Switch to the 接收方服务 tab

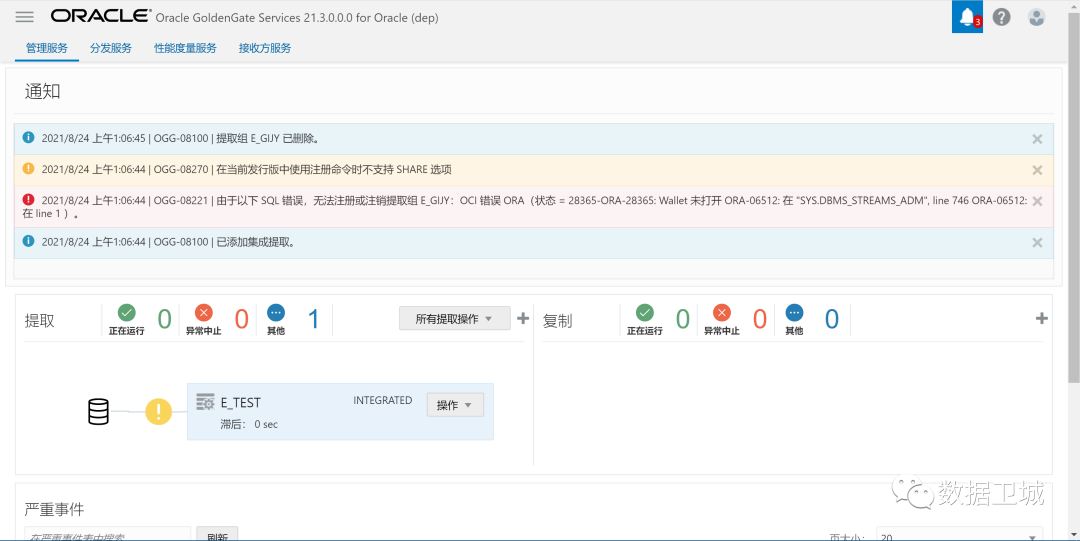pyautogui.click(x=265, y=48)
